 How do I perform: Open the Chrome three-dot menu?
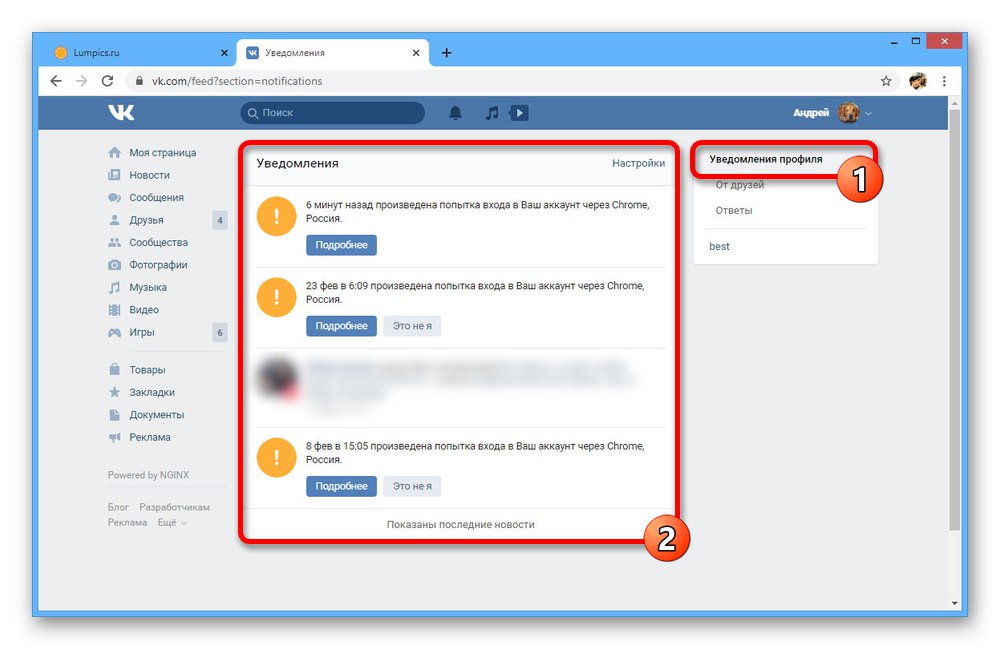pyautogui.click(x=944, y=81)
